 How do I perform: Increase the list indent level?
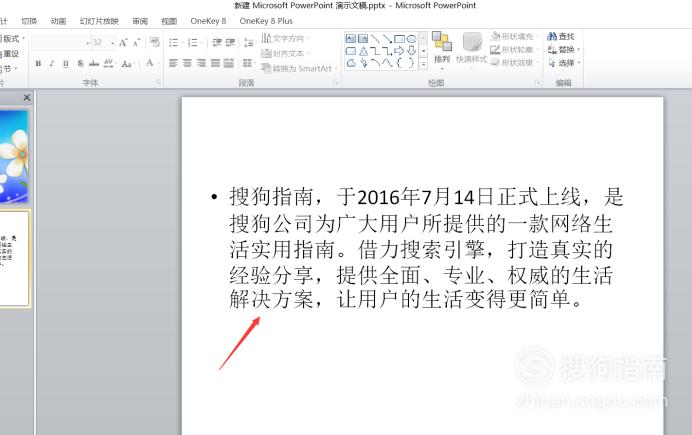coord(230,42)
